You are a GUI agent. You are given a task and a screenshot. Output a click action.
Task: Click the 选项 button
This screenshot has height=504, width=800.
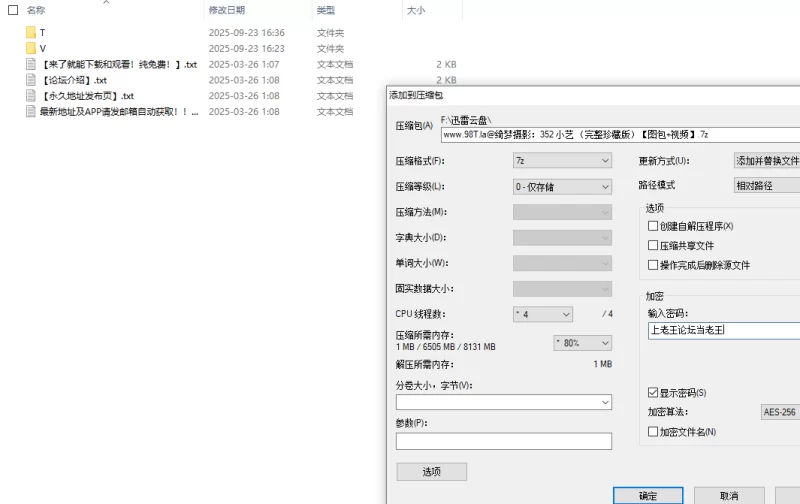pyautogui.click(x=431, y=471)
